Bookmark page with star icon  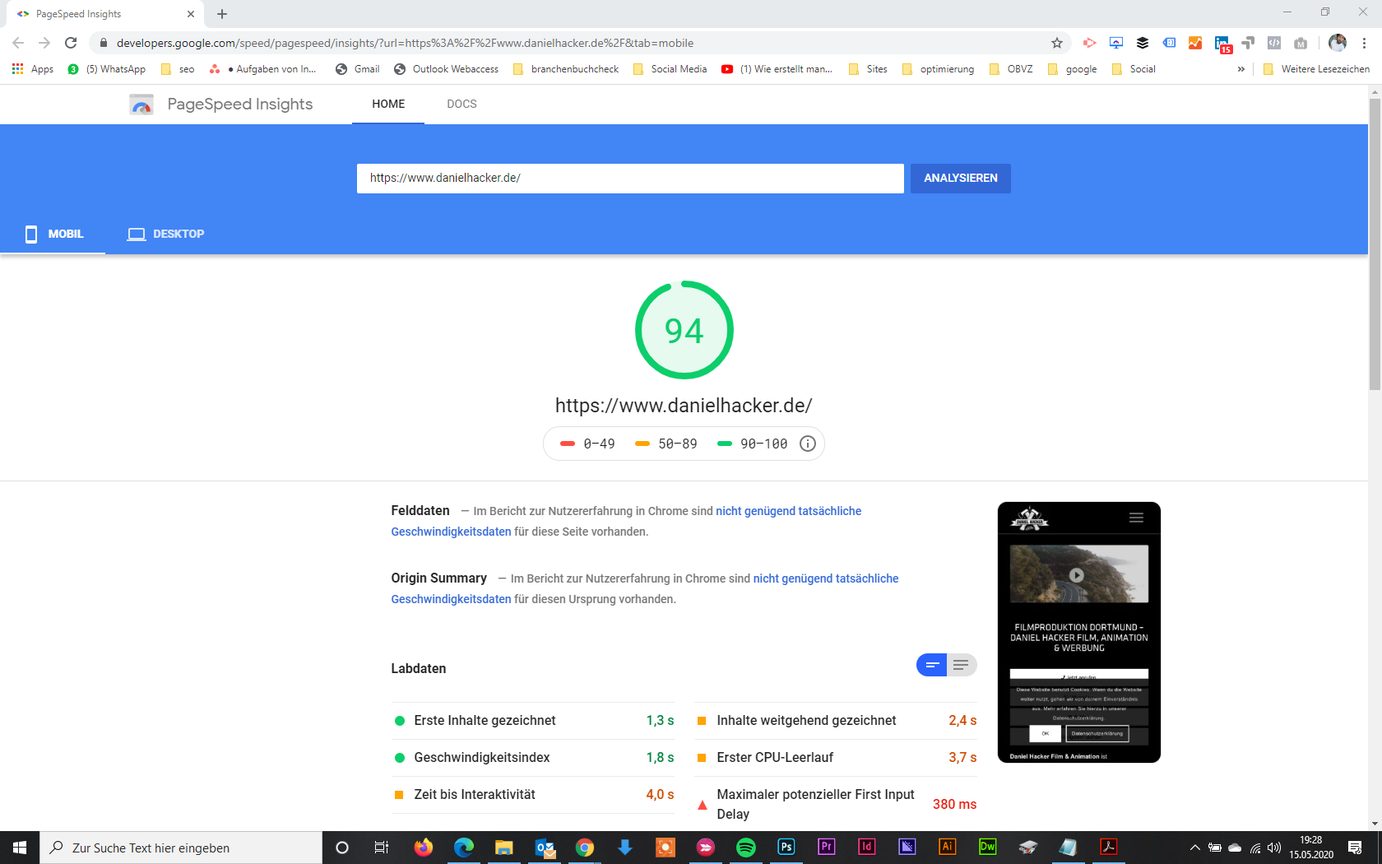click(1057, 43)
